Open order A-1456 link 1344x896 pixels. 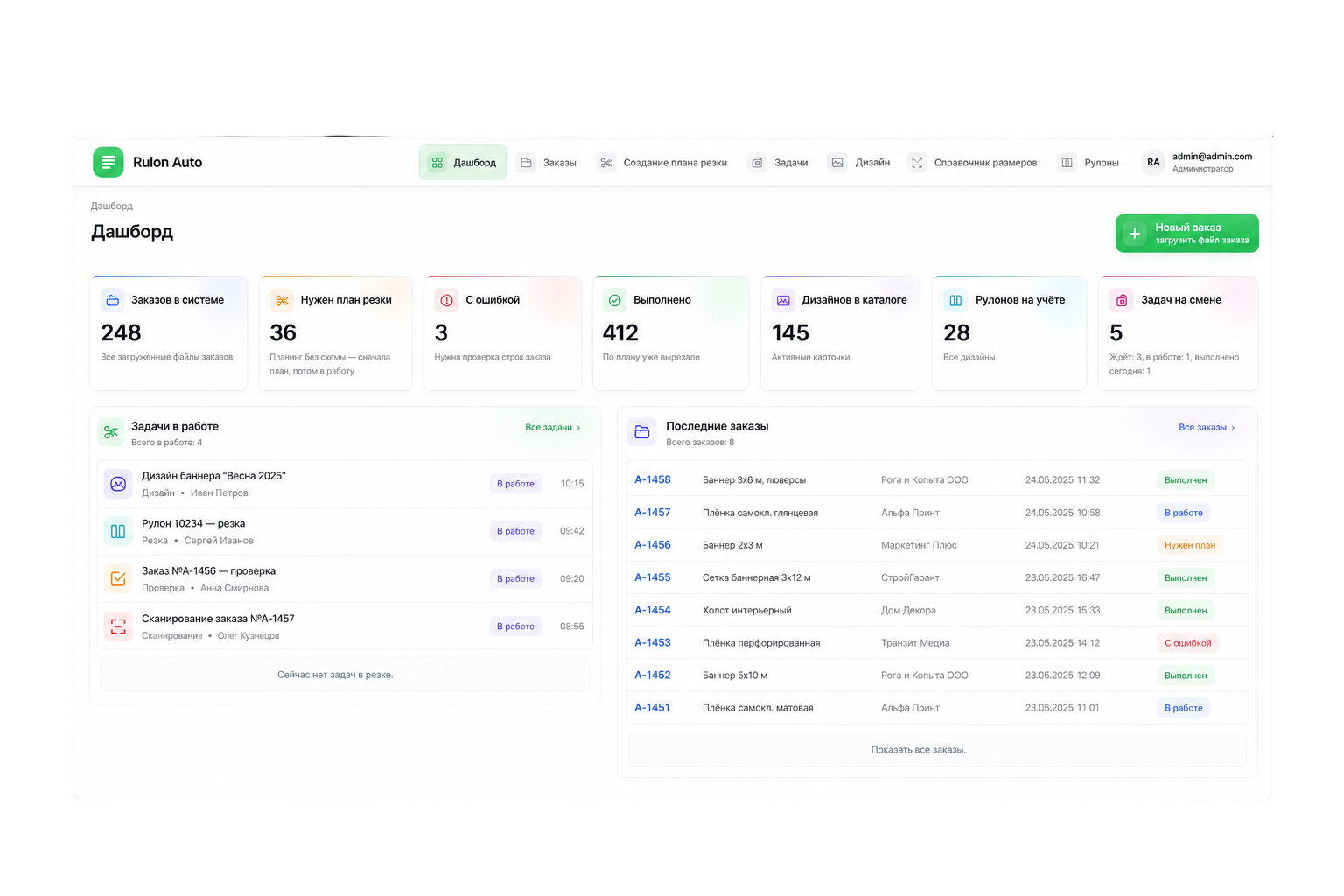tap(653, 545)
